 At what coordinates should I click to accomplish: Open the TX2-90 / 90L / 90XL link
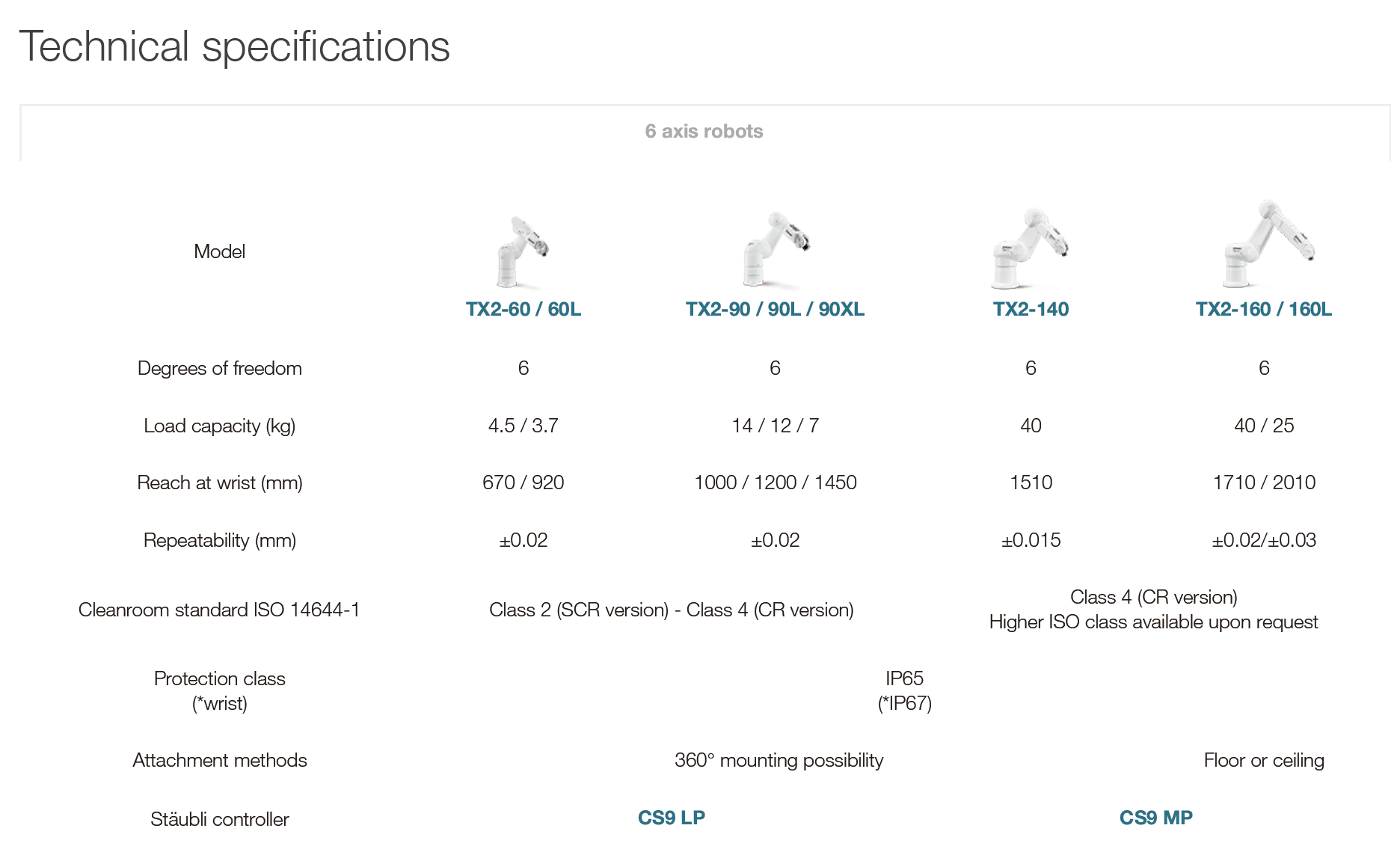tap(775, 309)
